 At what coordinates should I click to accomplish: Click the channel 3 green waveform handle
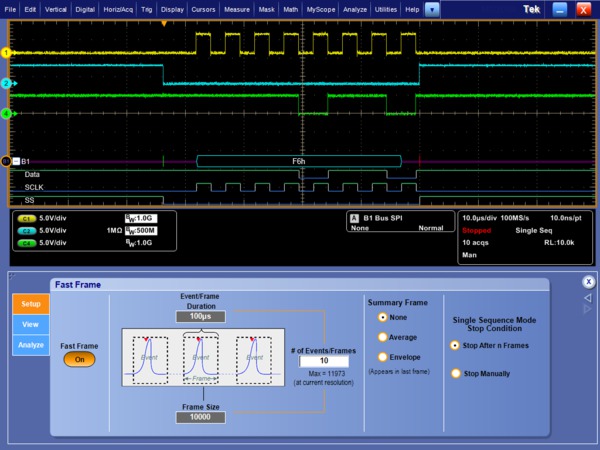pos(6,114)
